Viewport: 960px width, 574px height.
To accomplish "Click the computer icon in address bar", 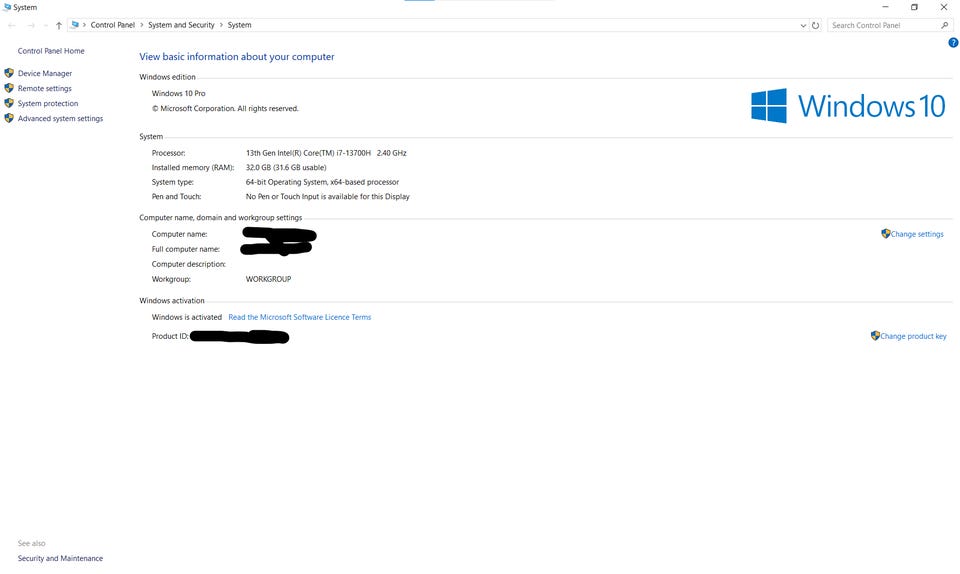I will click(x=75, y=25).
